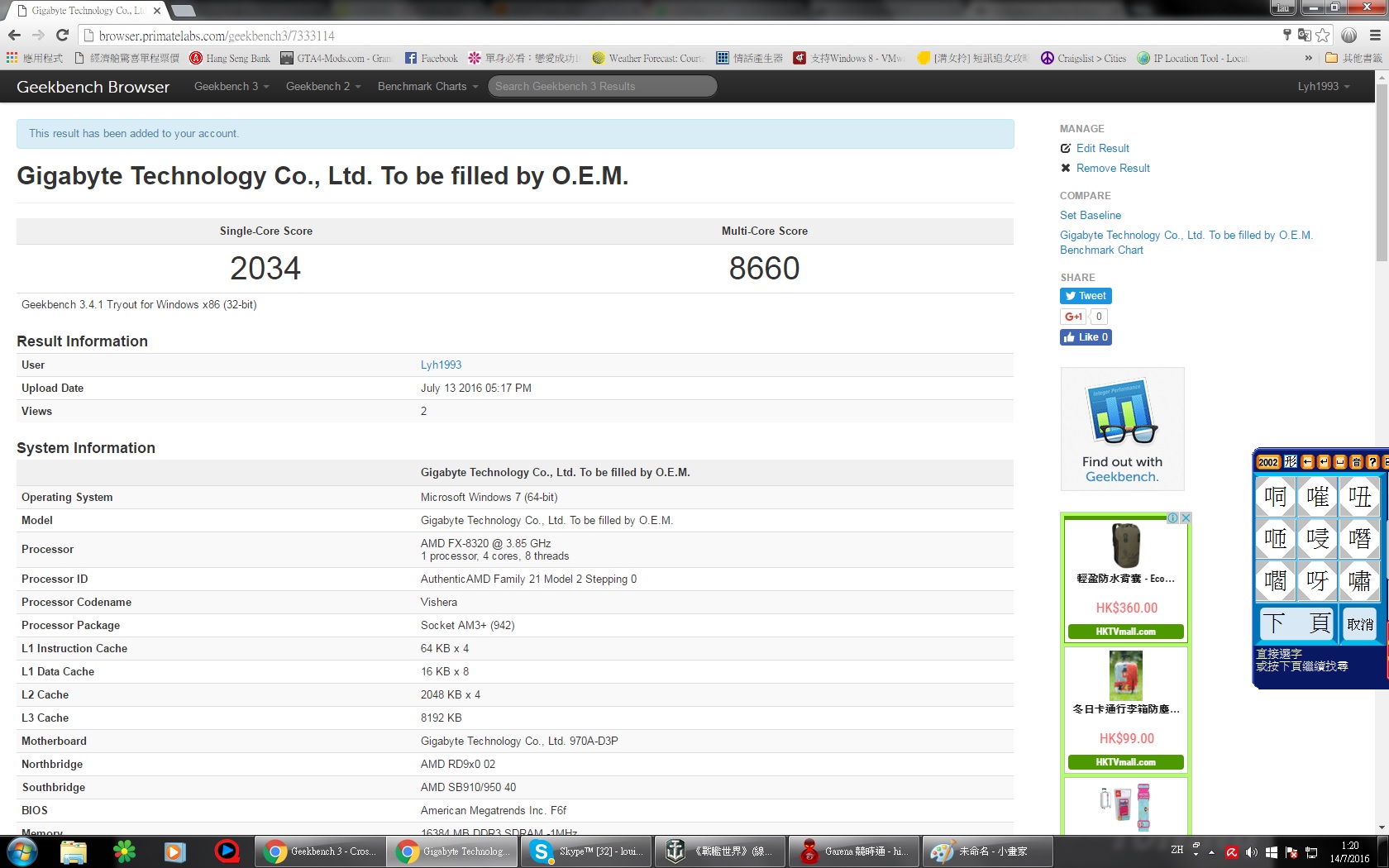Click the Remove Result link
1389x868 pixels.
1113,168
